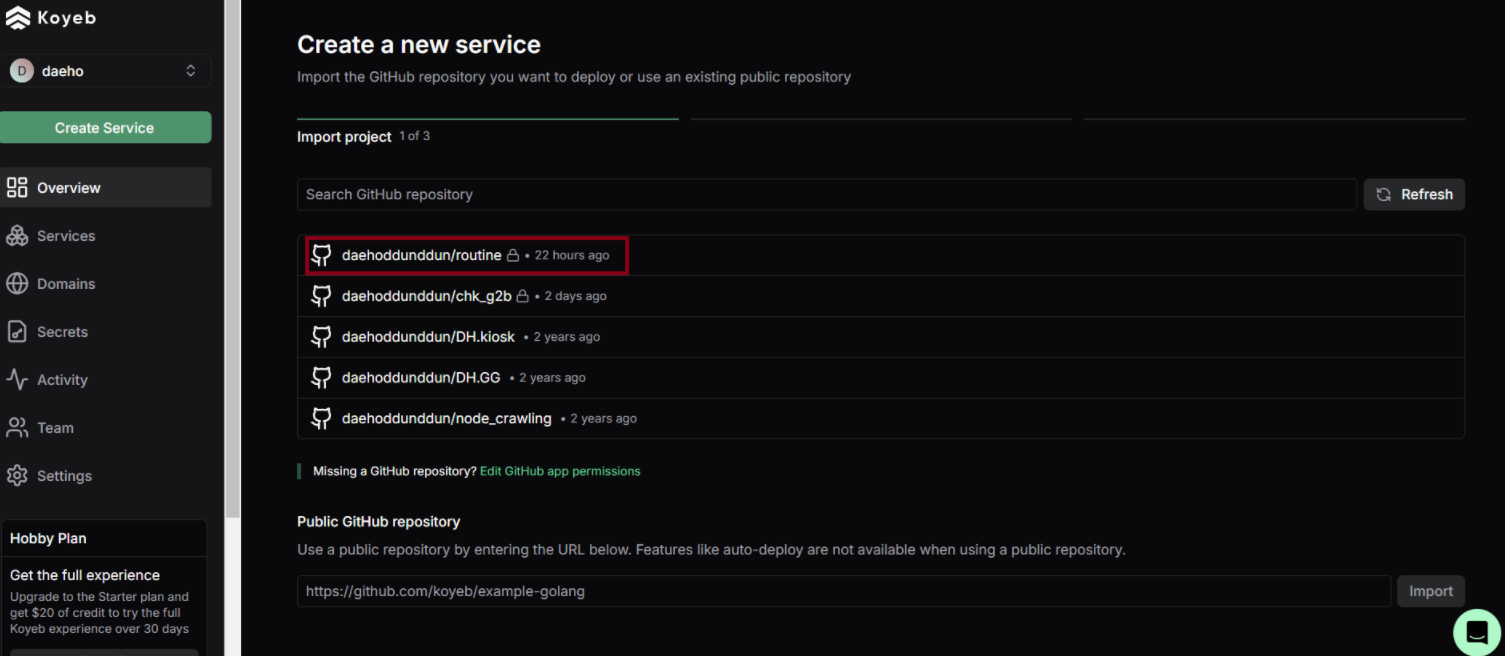Select the daehoddunddun/DH.kiosk repository
The width and height of the screenshot is (1505, 656).
coord(881,337)
